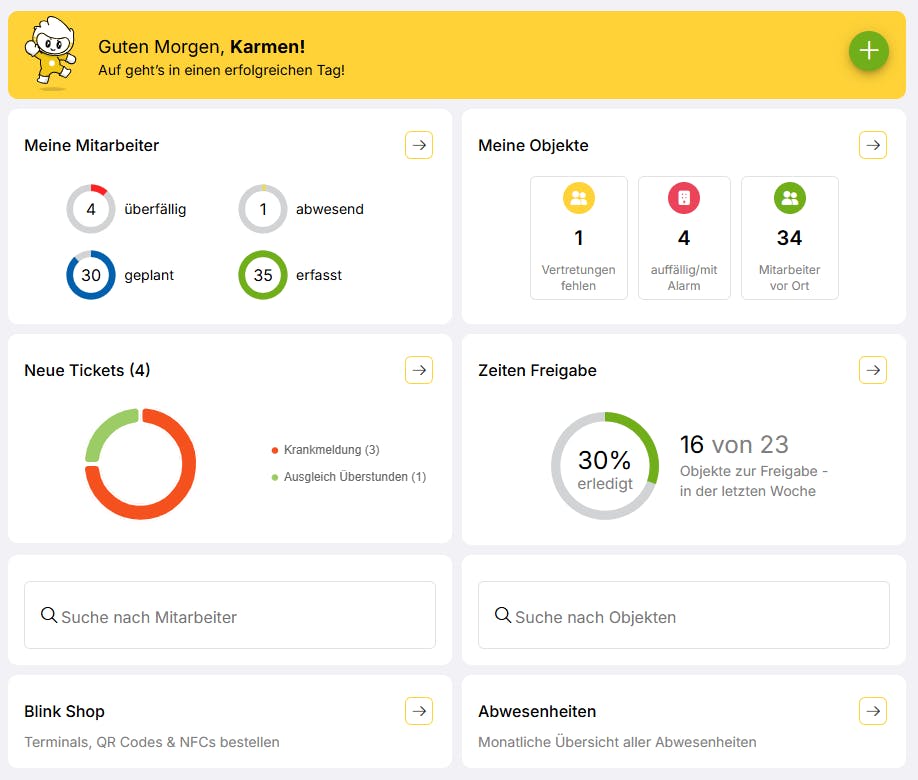918x780 pixels.
Task: Click the mascot character icon
Action: click(x=51, y=53)
